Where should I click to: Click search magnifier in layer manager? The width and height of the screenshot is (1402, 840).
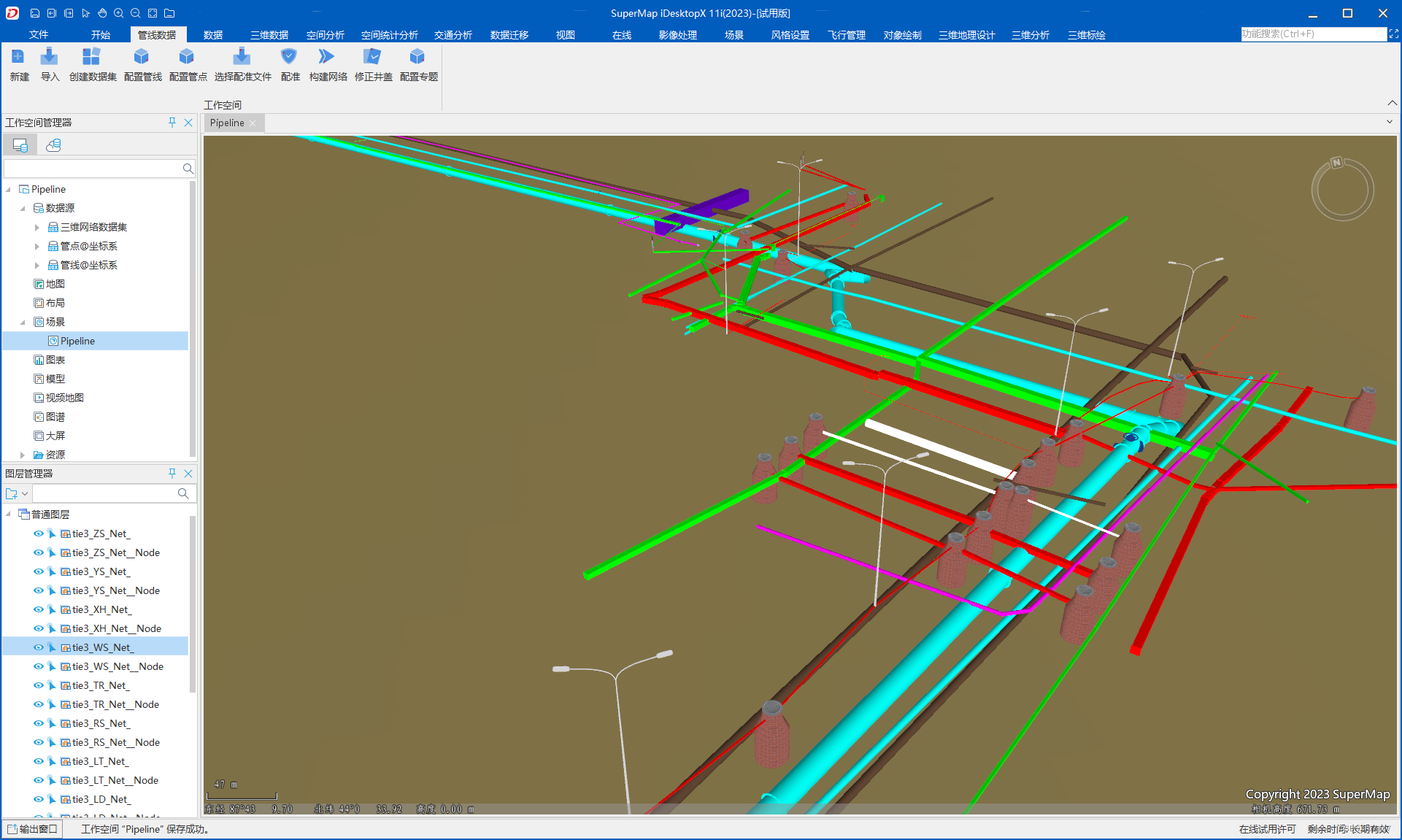click(x=183, y=494)
